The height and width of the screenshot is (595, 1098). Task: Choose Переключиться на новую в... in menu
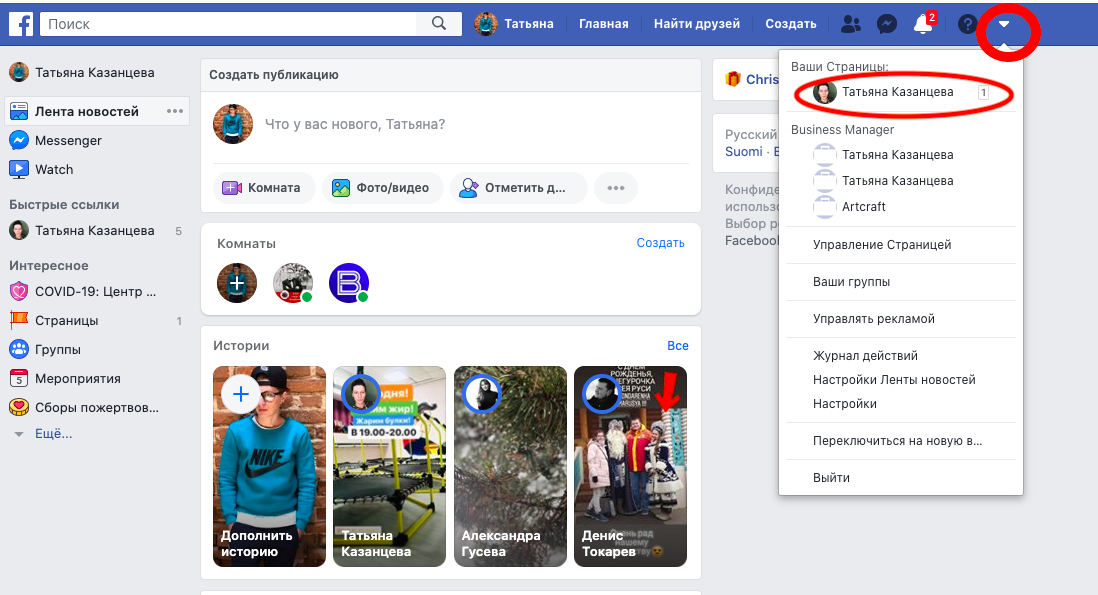click(897, 441)
